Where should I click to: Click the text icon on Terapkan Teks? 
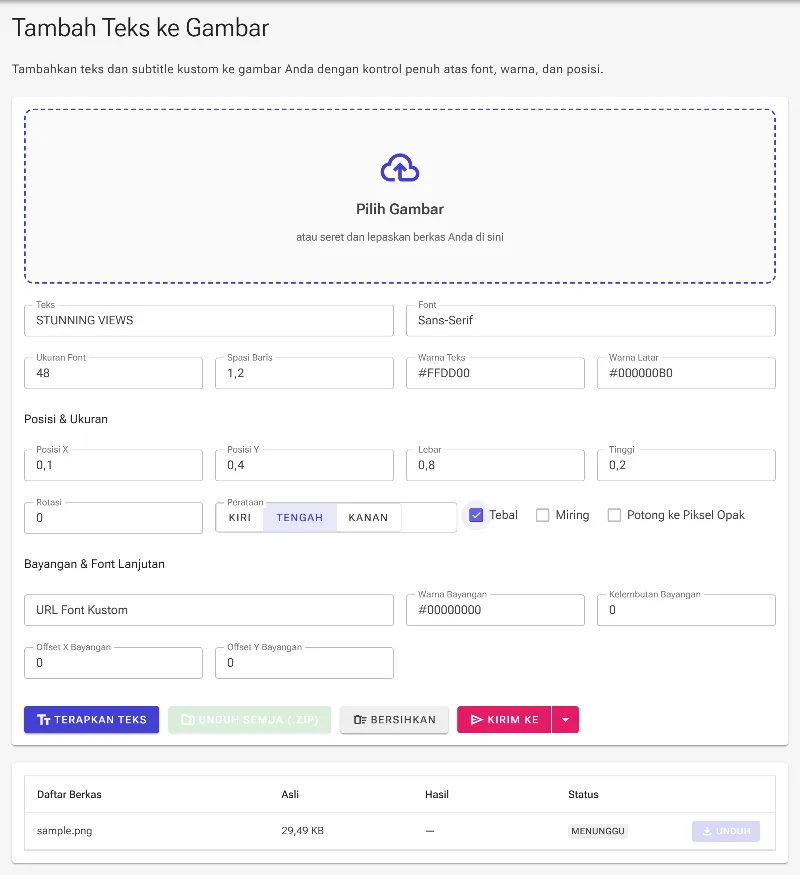44,720
